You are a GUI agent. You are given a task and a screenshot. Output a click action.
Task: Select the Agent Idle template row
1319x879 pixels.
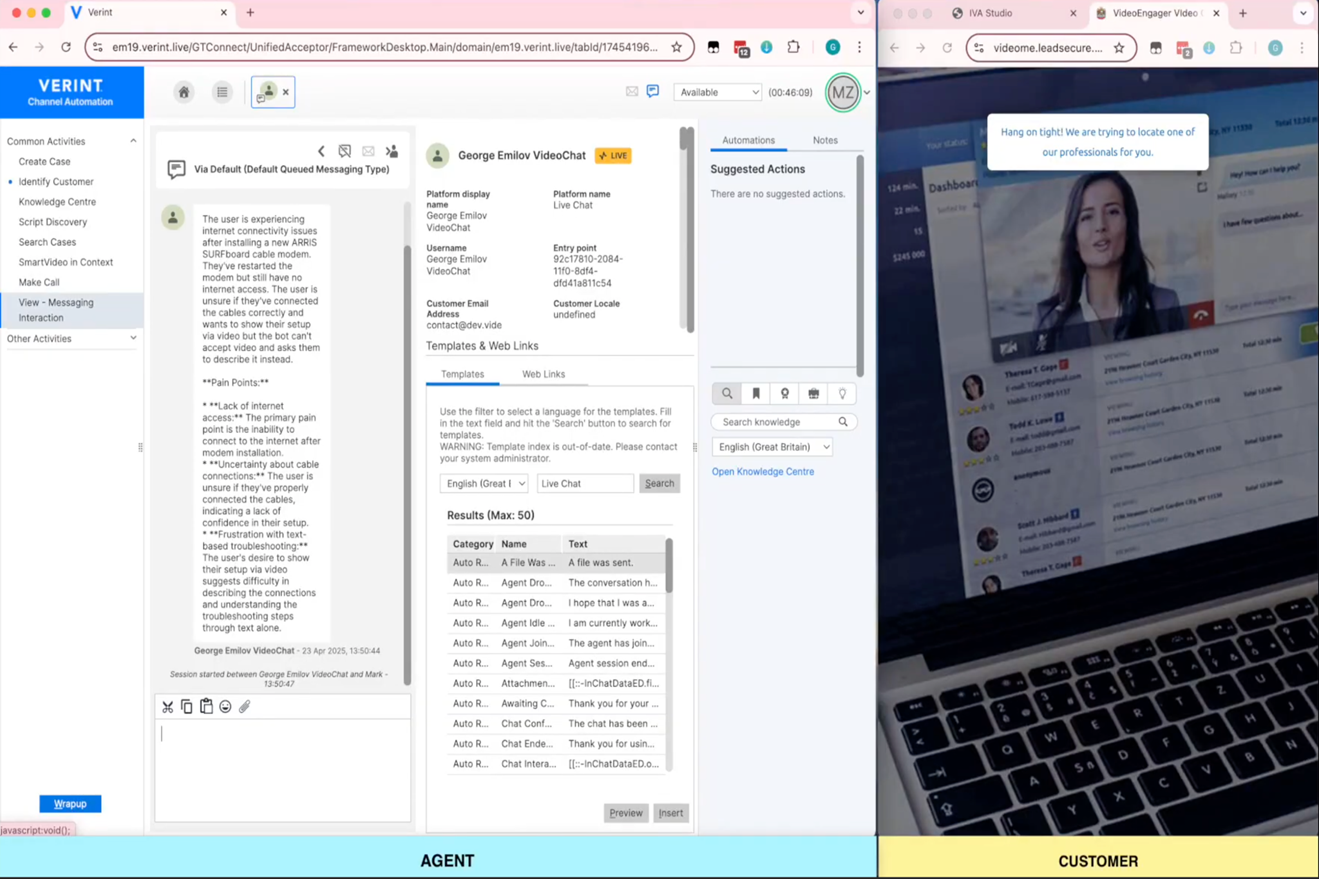pos(558,623)
